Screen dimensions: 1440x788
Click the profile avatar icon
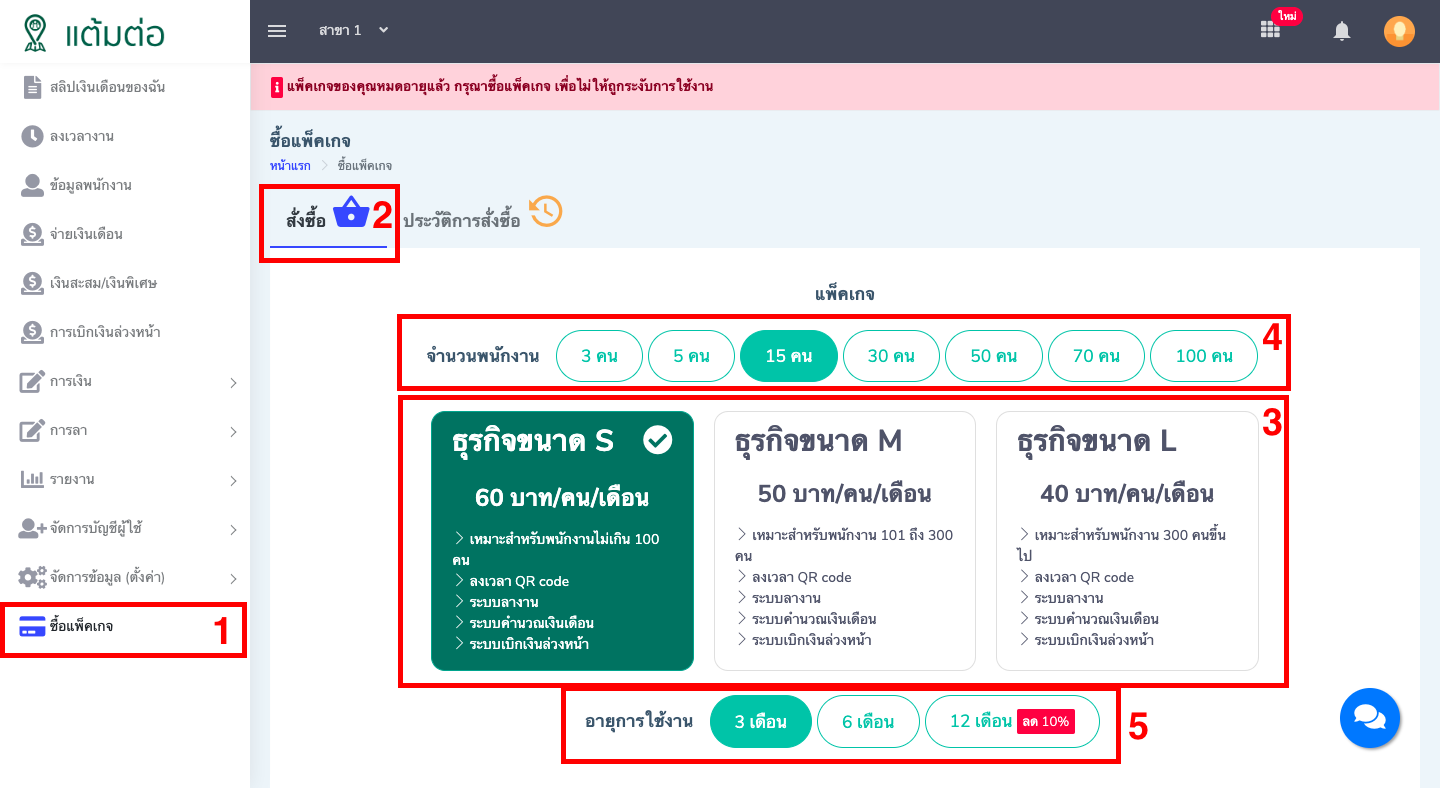[x=1399, y=30]
